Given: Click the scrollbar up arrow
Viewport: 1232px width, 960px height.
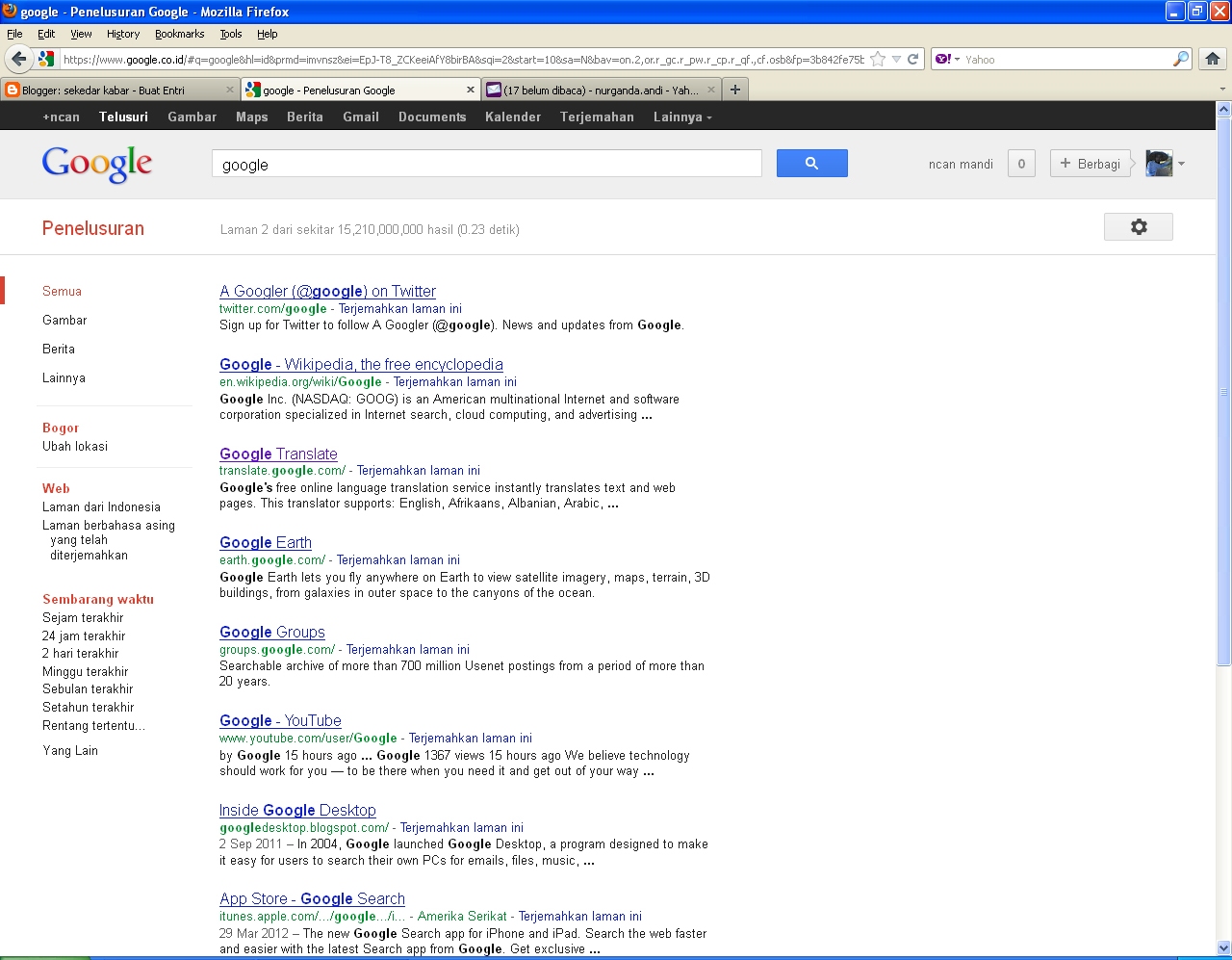Looking at the screenshot, I should point(1223,109).
